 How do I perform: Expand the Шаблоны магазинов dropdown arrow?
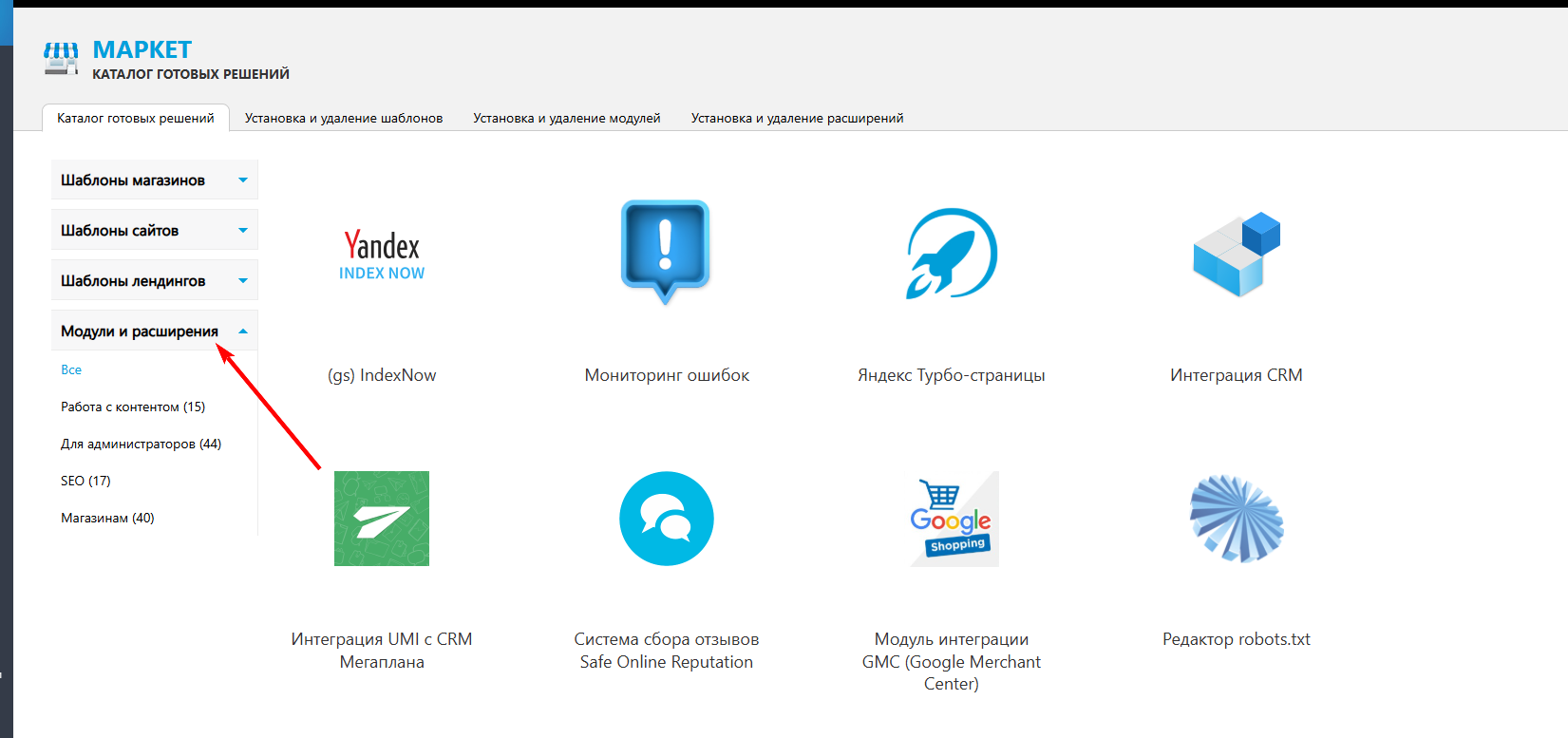click(243, 180)
